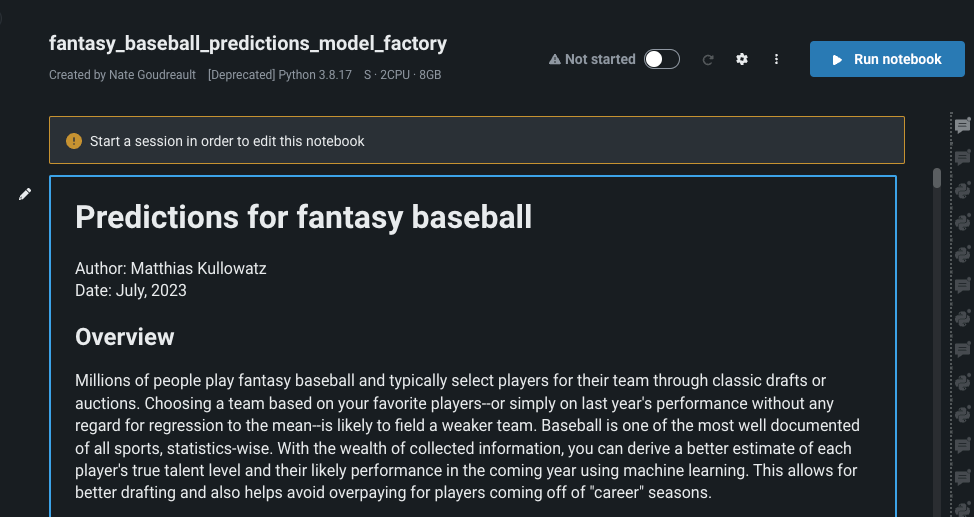The width and height of the screenshot is (974, 517).
Task: Click the "Predictions for fantasy baseball" heading
Action: (x=304, y=217)
